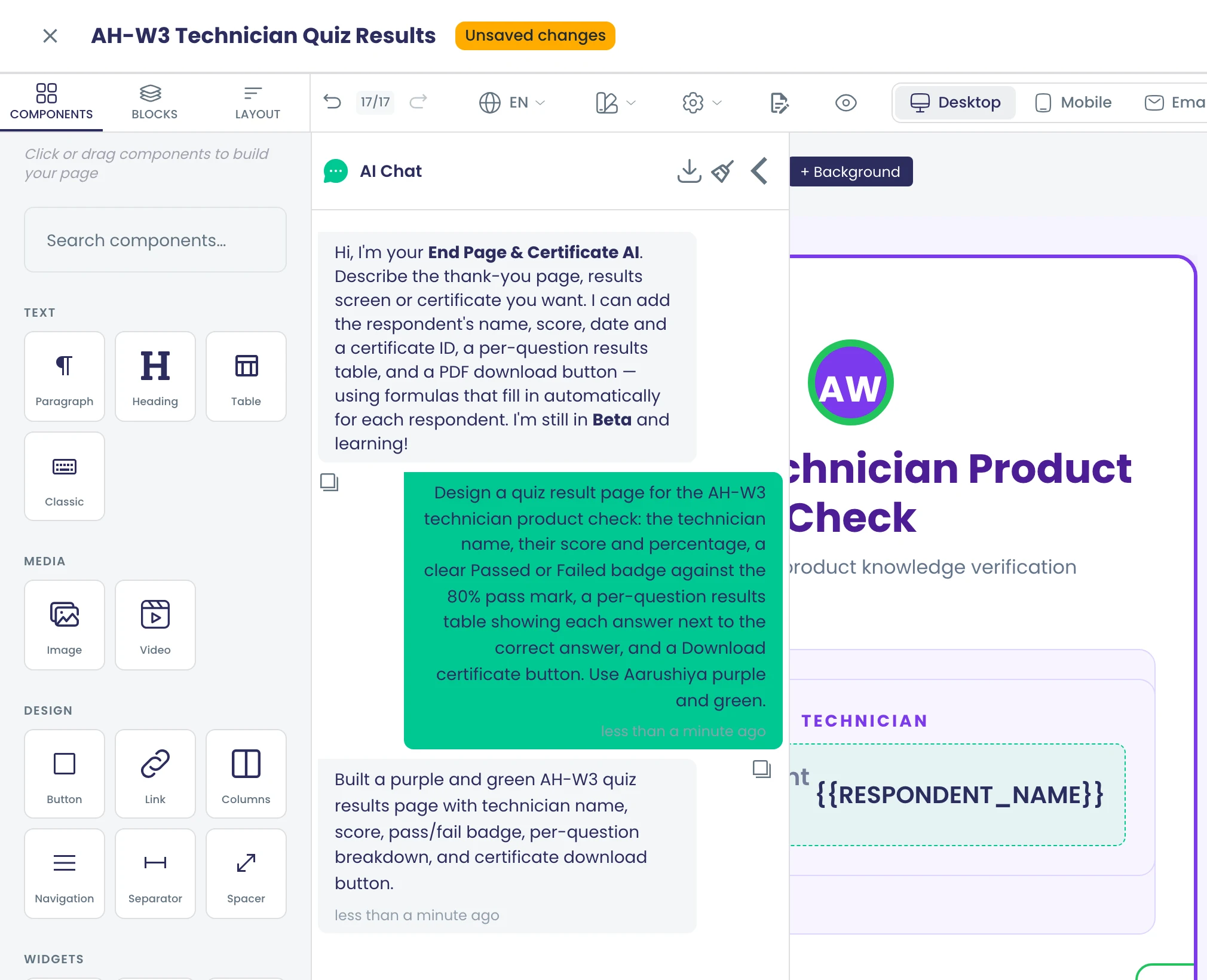Add a Classic text component
This screenshot has height=980, width=1207.
coord(65,476)
